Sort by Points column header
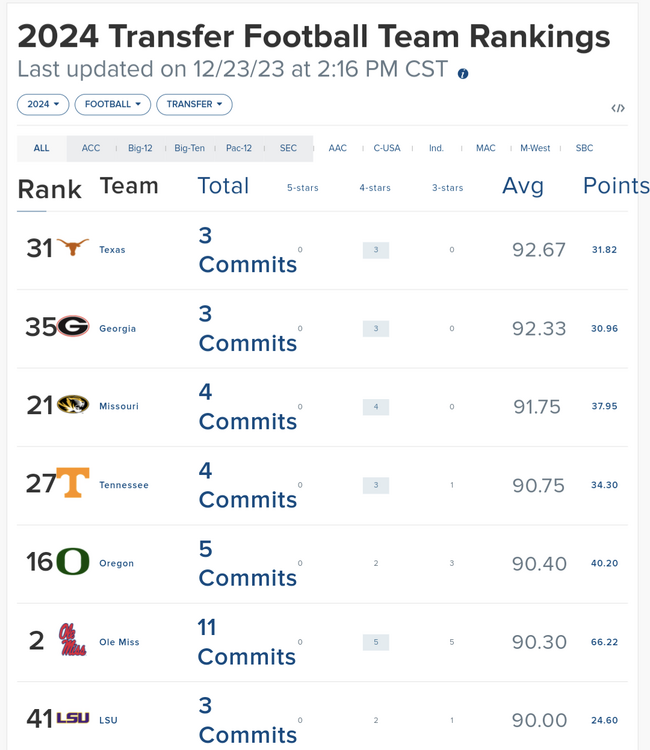Viewport: 650px width, 750px height. click(615, 186)
